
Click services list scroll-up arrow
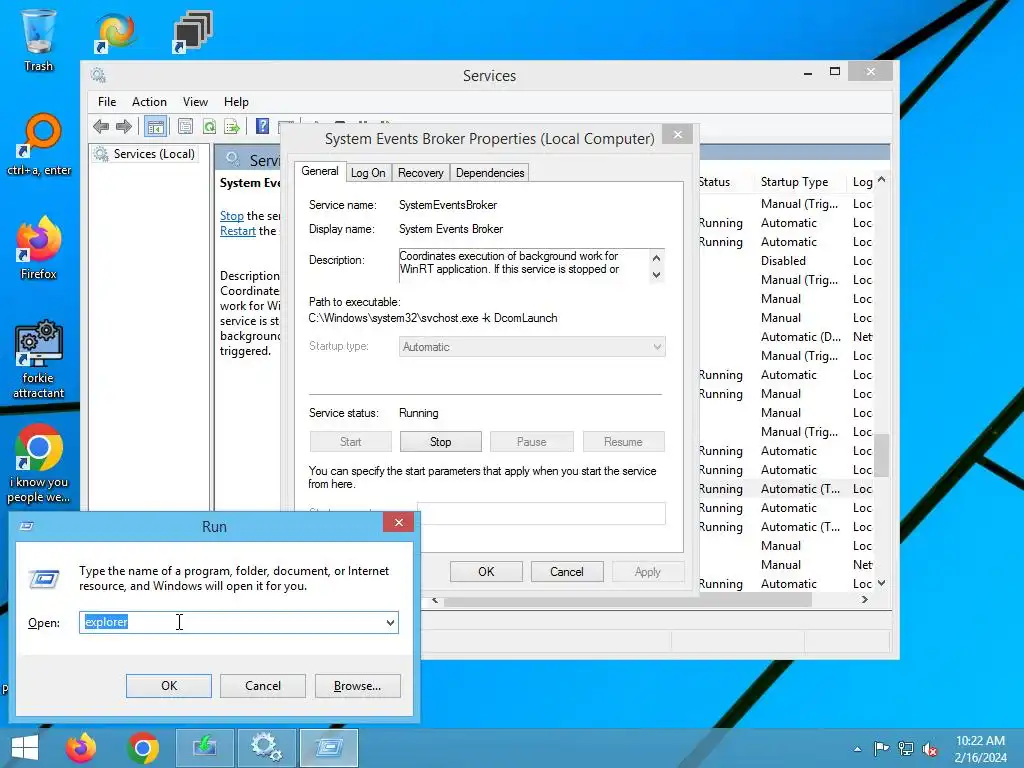point(882,180)
